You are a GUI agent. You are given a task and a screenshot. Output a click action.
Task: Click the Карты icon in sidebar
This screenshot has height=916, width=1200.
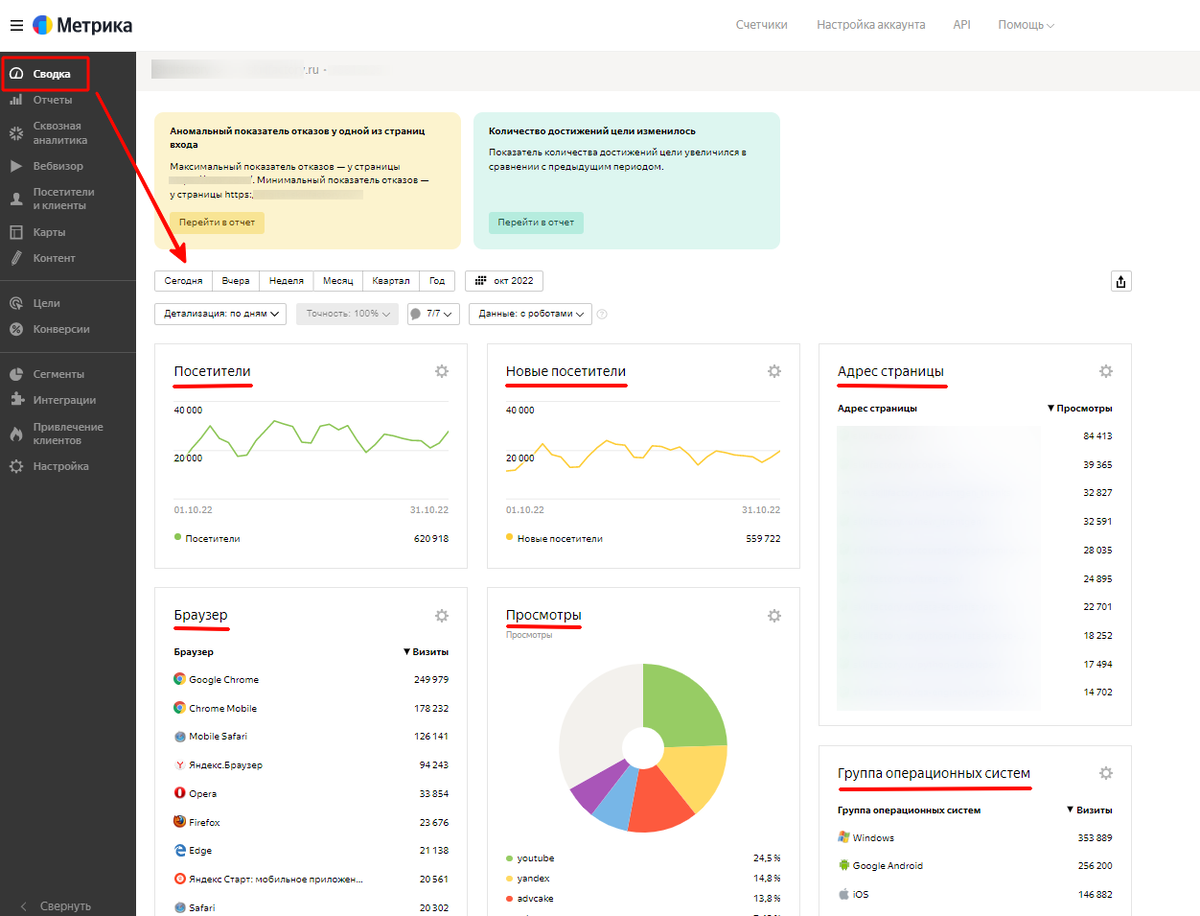pos(17,232)
